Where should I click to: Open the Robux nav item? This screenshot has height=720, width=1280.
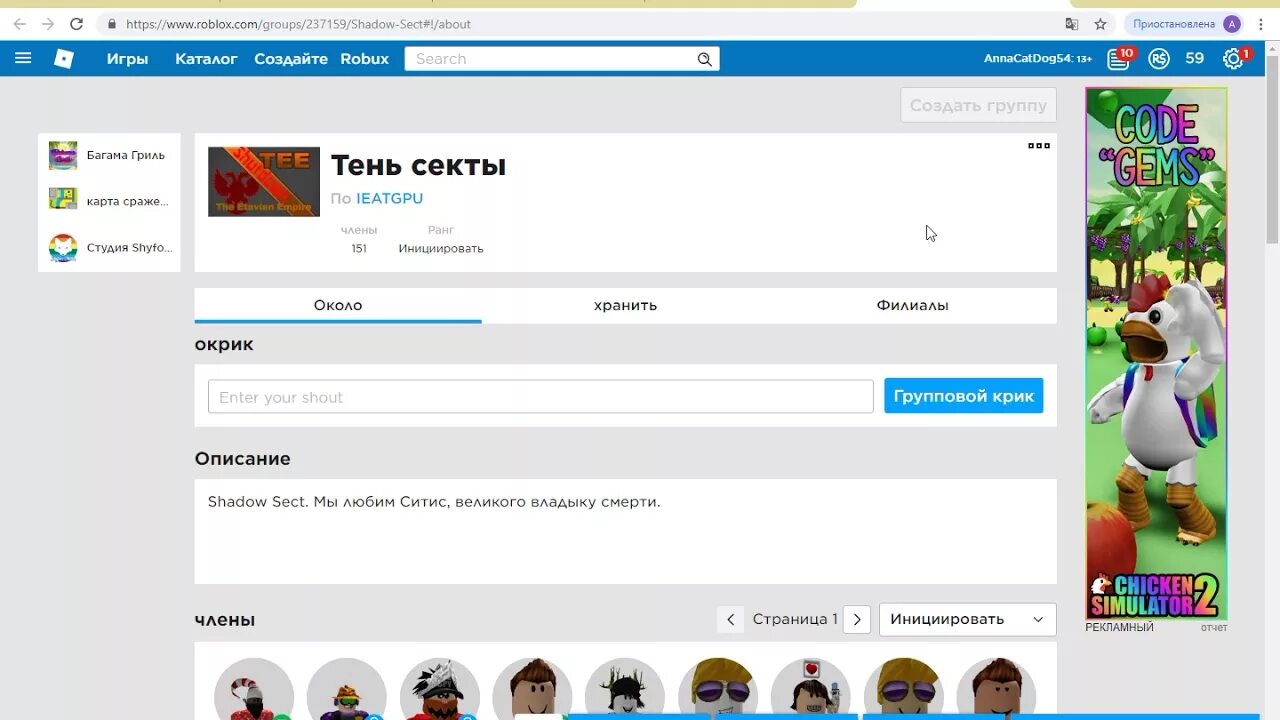point(364,59)
